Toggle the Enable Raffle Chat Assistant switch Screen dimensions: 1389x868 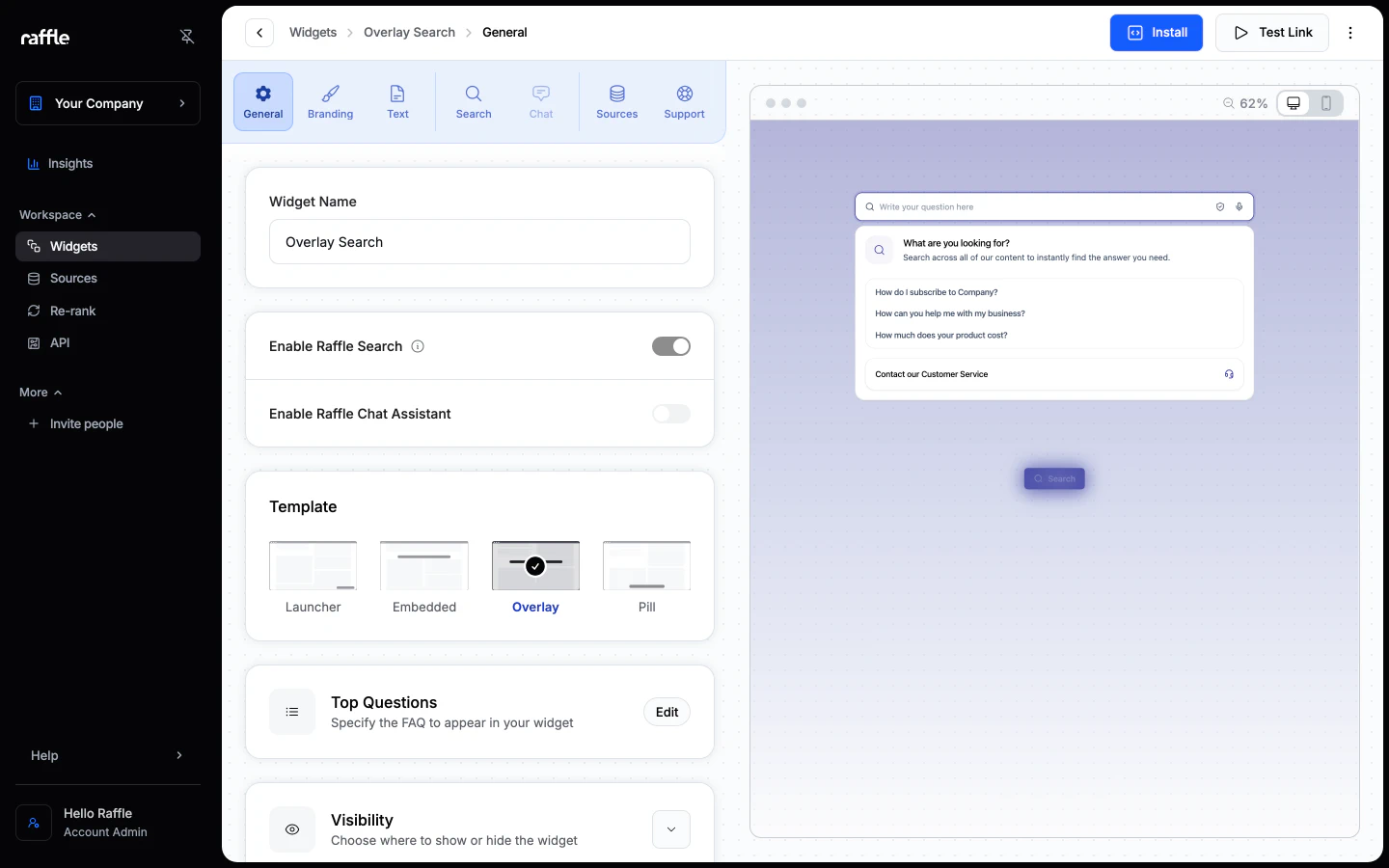(x=671, y=414)
